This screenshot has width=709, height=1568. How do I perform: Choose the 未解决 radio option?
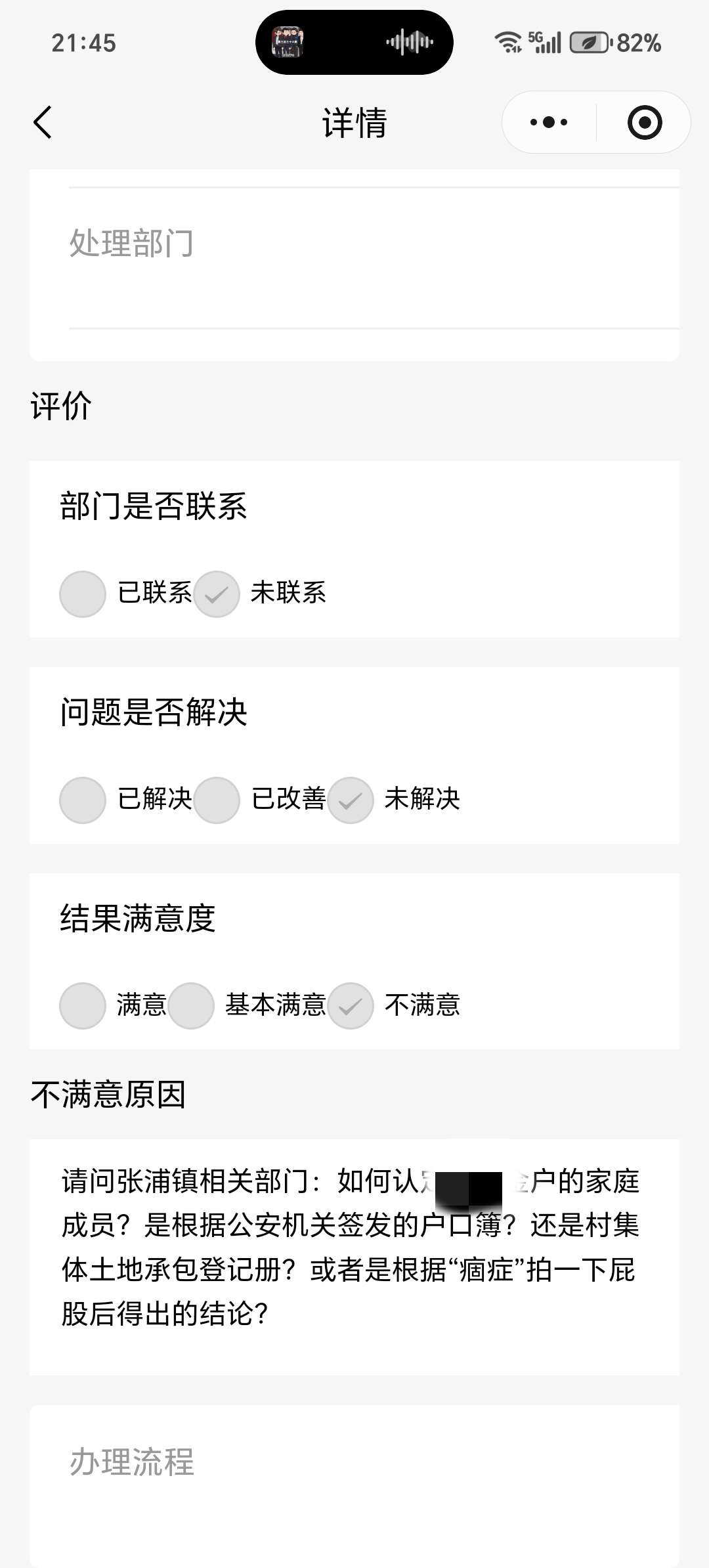pos(351,800)
